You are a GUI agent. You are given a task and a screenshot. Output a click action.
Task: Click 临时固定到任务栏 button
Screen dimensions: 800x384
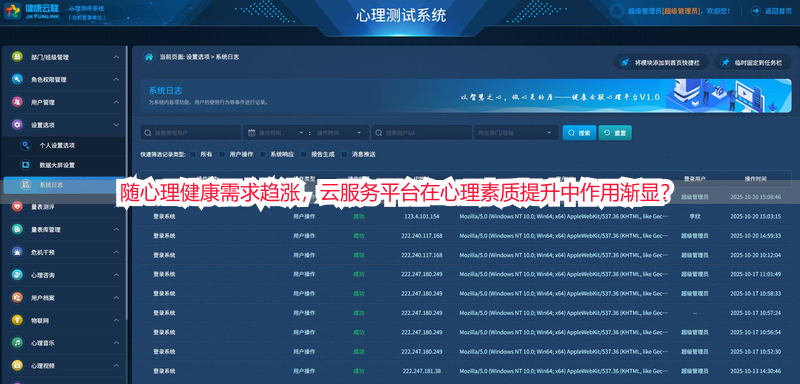[x=753, y=62]
